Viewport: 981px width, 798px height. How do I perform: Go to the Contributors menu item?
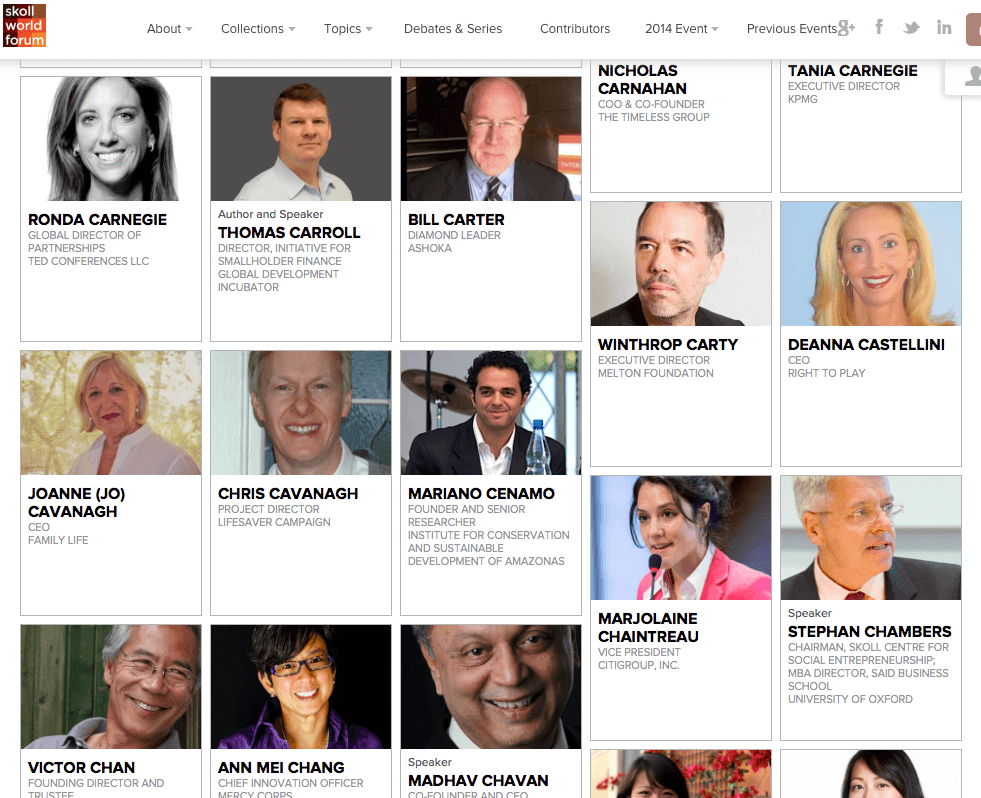coord(575,29)
